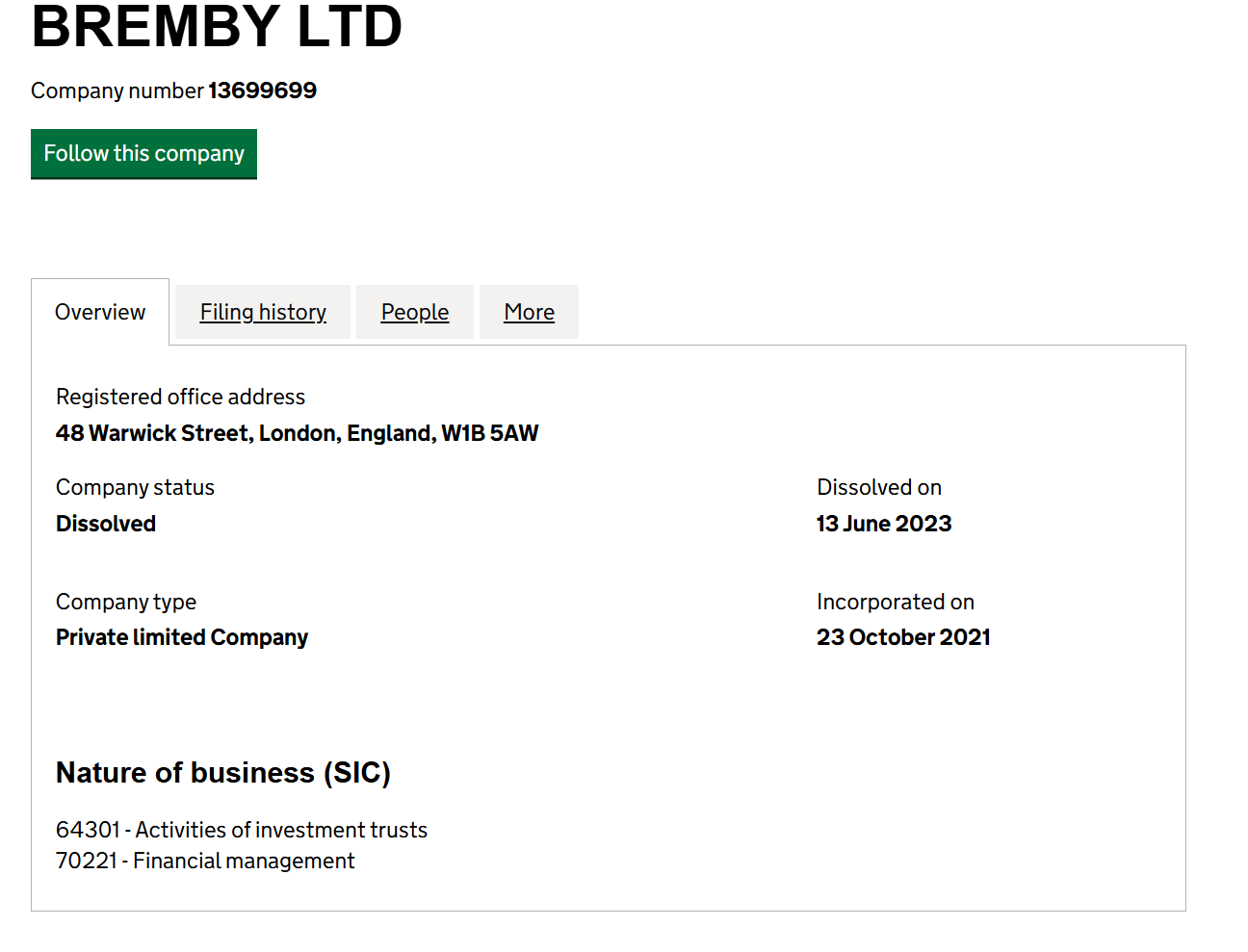Select the Overview tab
The height and width of the screenshot is (952, 1248).
100,312
